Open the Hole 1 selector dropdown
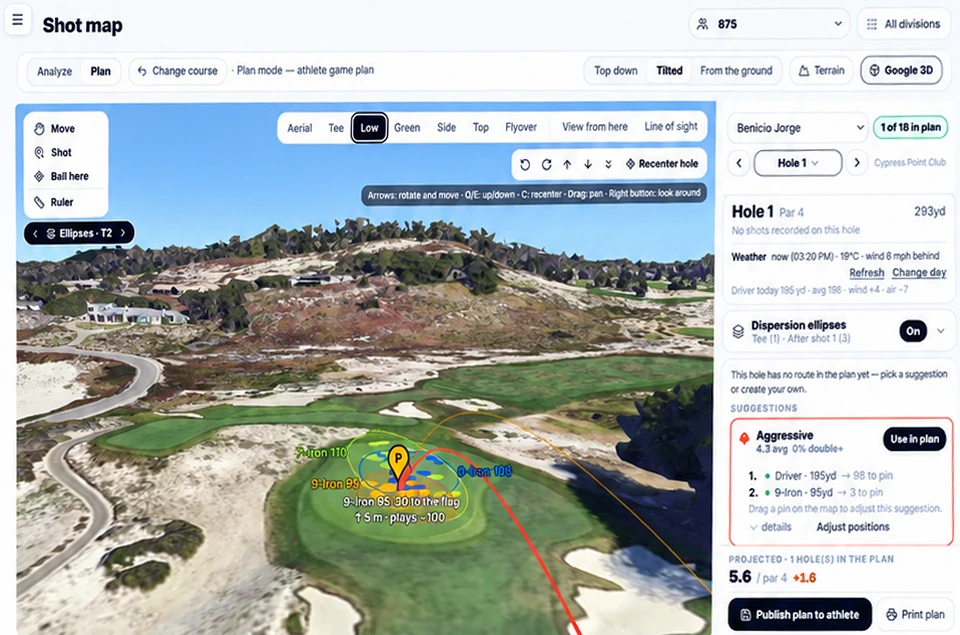The image size is (960, 635). [798, 163]
